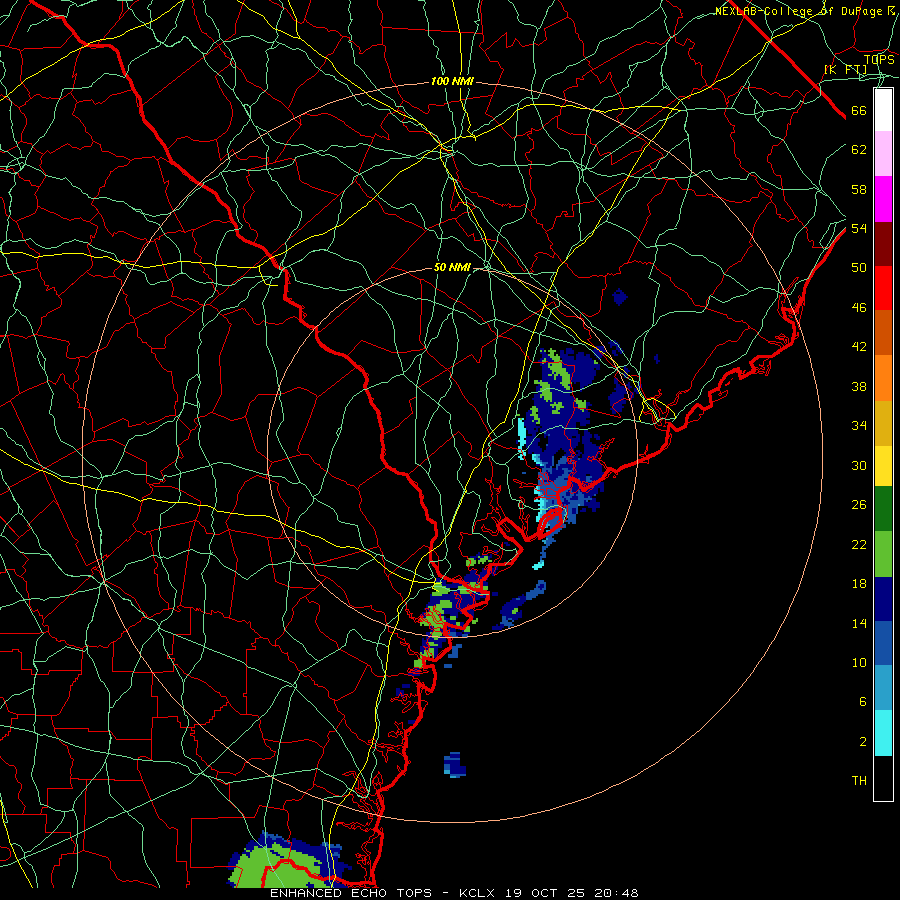Click the TOPS legend heading

(x=879, y=60)
